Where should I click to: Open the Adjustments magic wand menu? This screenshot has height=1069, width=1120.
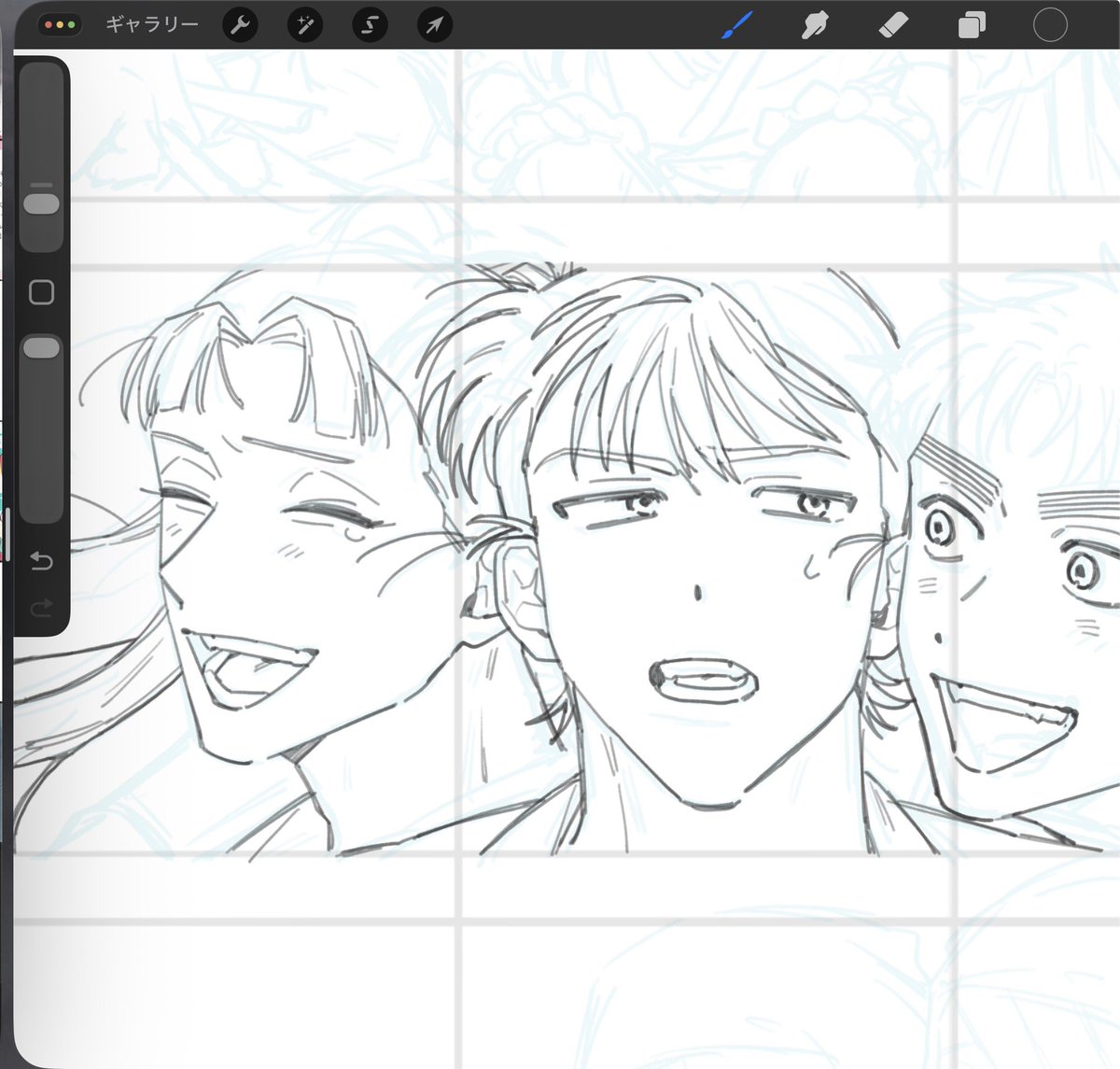pyautogui.click(x=305, y=25)
